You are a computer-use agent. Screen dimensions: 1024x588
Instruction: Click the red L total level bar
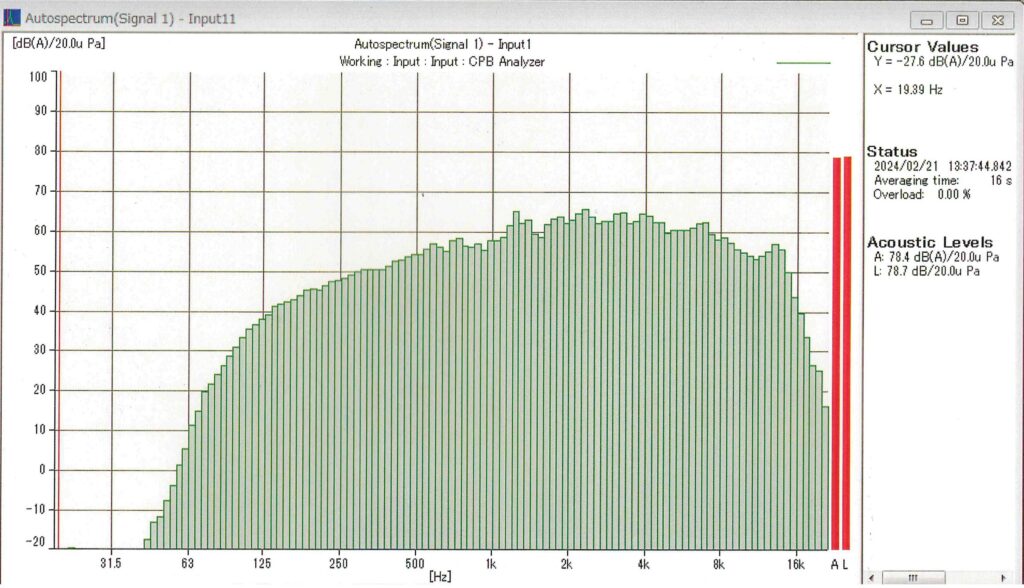pos(846,353)
